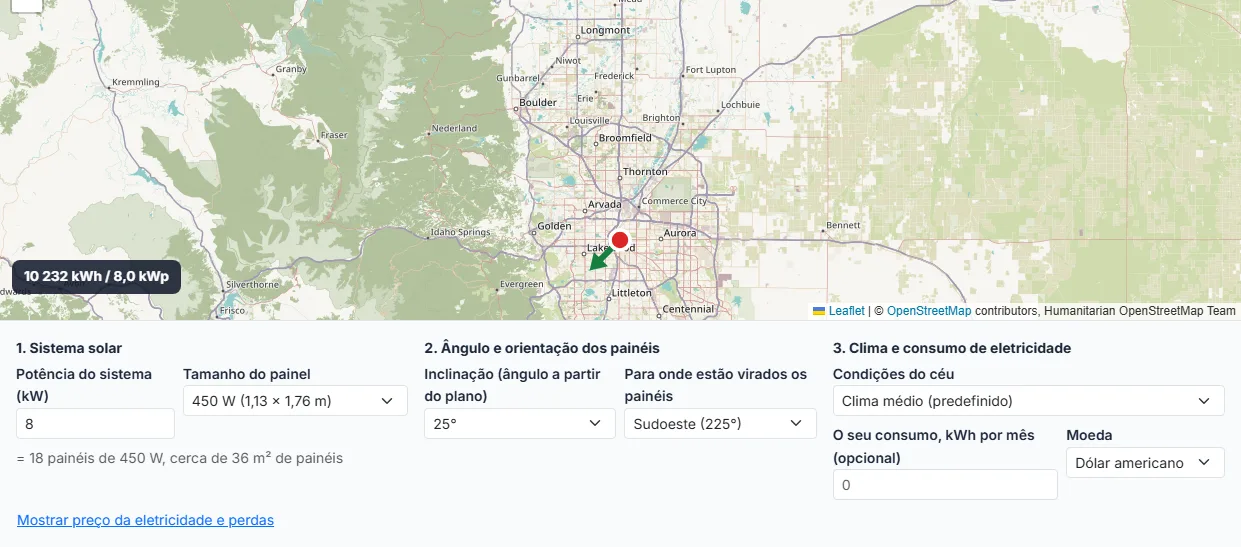
Task: Open the Condições do céu dropdown
Action: (x=1028, y=401)
